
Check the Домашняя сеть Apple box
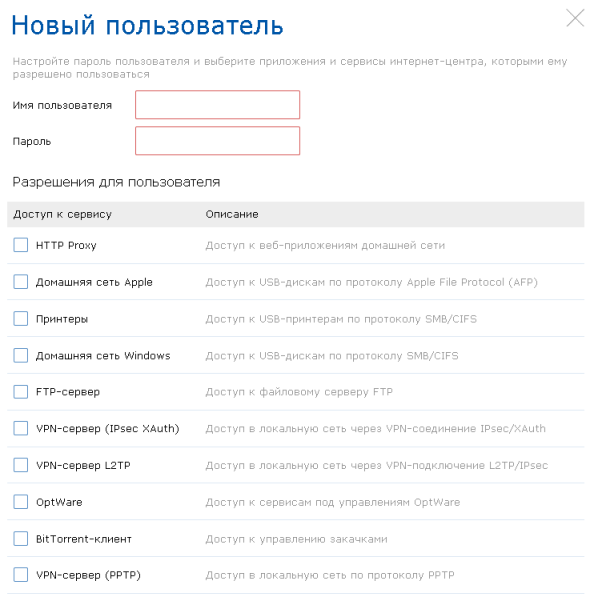[21, 282]
